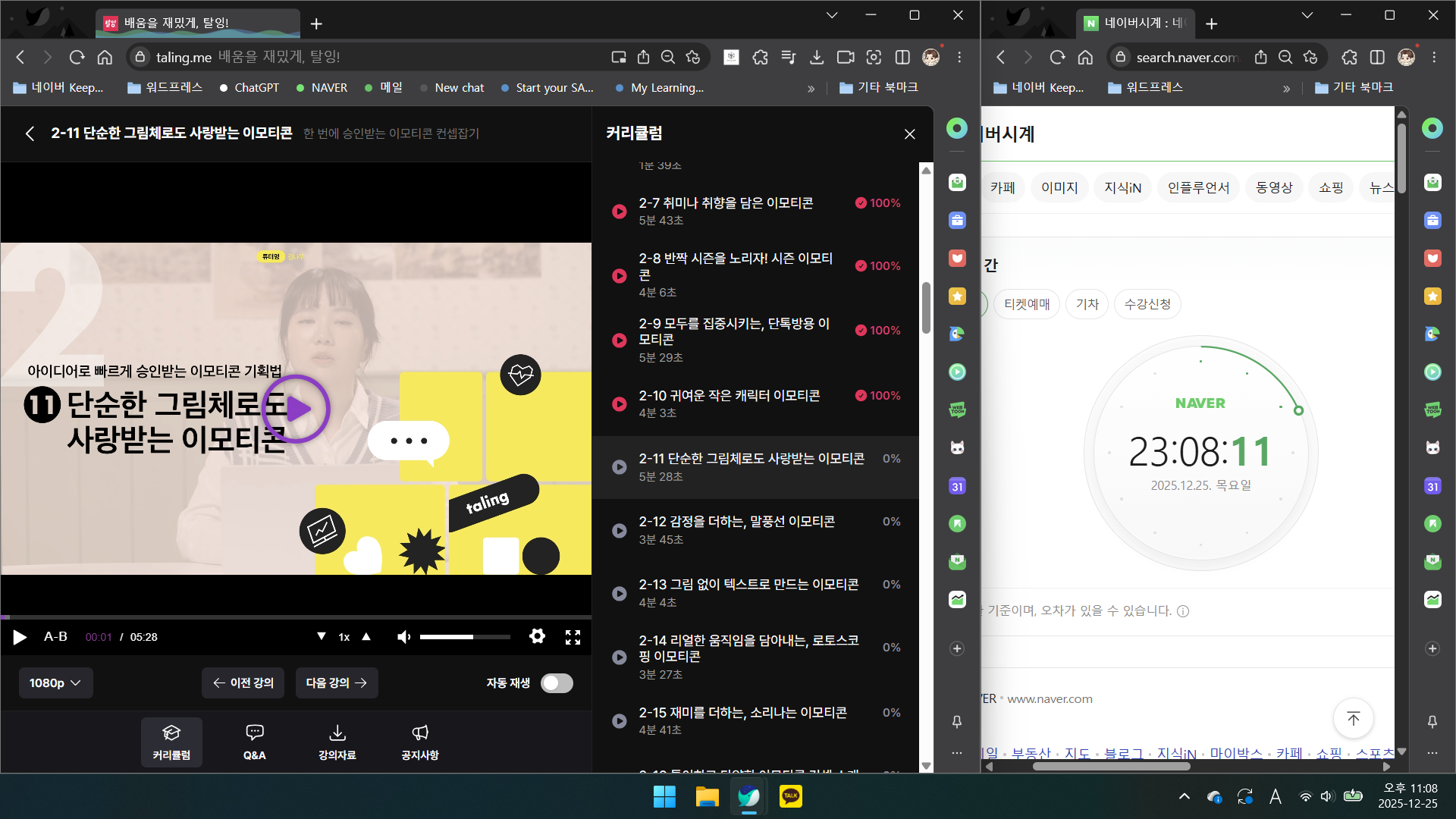The width and height of the screenshot is (1456, 819).
Task: Go to 다음 강의
Action: click(336, 683)
